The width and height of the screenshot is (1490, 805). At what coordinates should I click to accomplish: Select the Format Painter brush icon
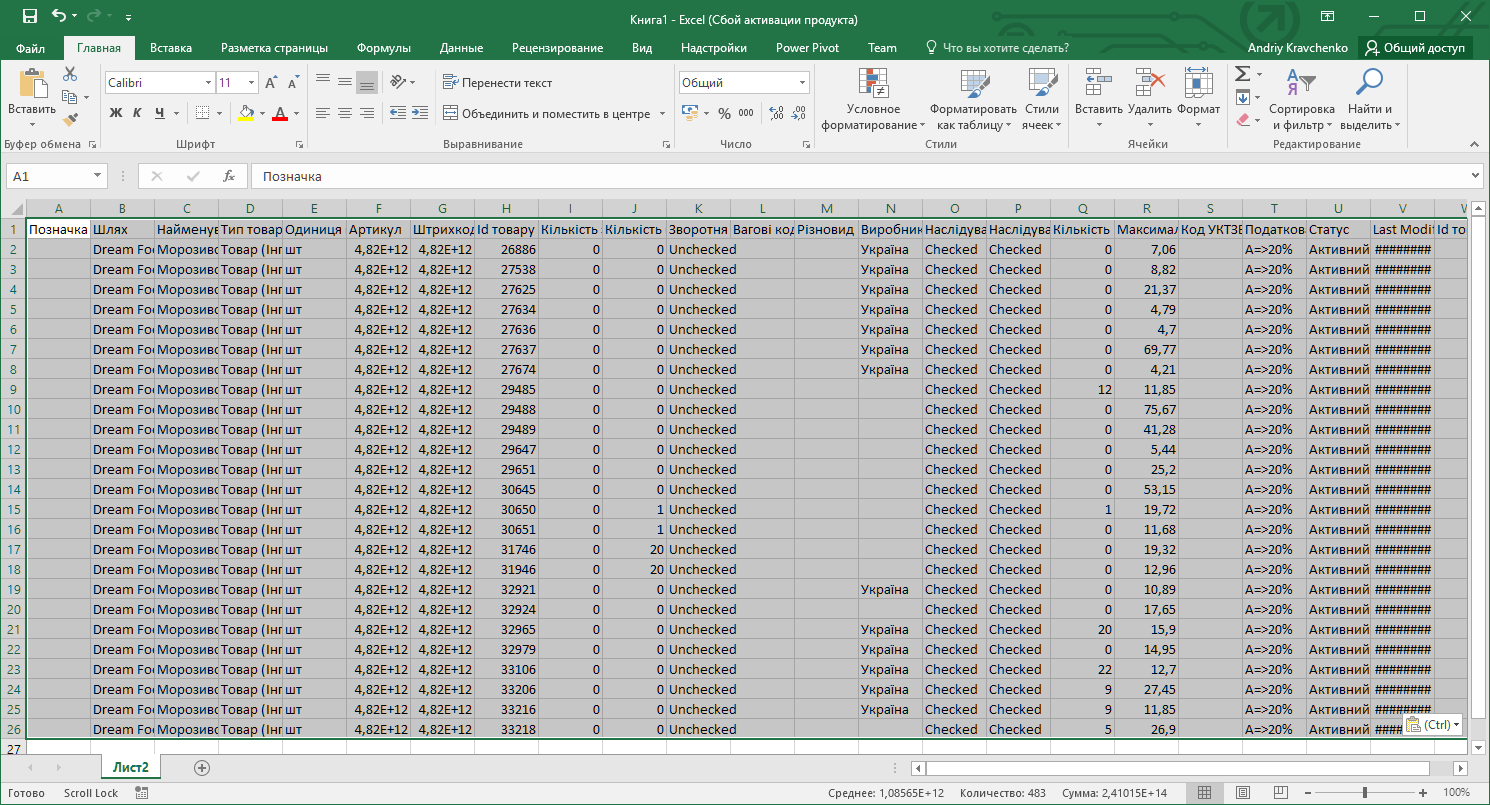[70, 119]
